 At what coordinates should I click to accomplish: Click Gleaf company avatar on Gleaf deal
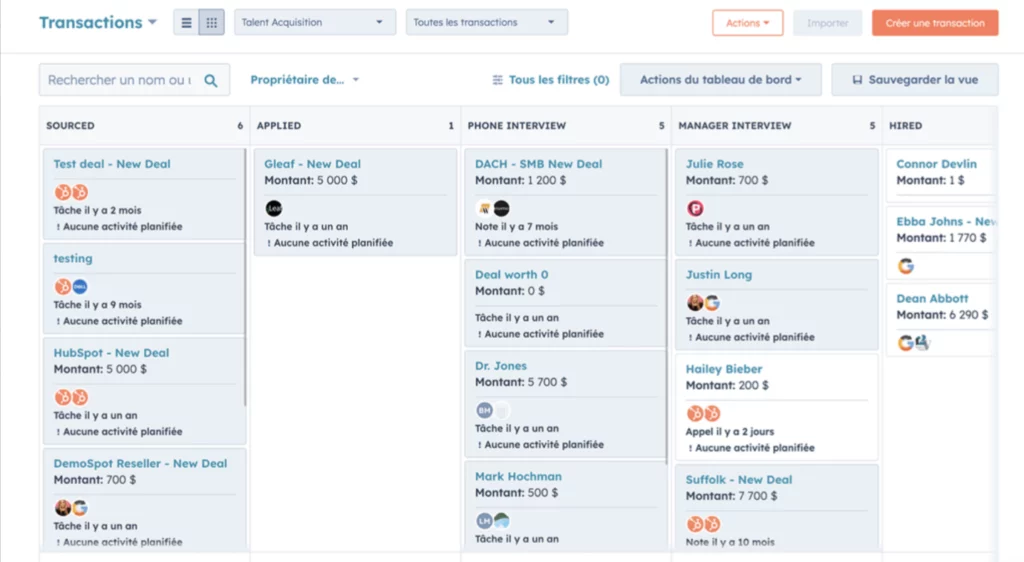tap(274, 208)
